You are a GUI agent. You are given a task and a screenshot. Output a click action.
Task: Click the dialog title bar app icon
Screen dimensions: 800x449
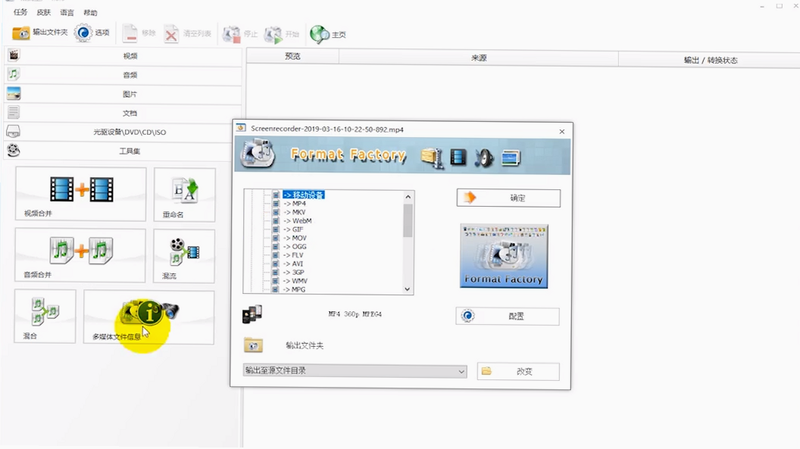[x=241, y=128]
